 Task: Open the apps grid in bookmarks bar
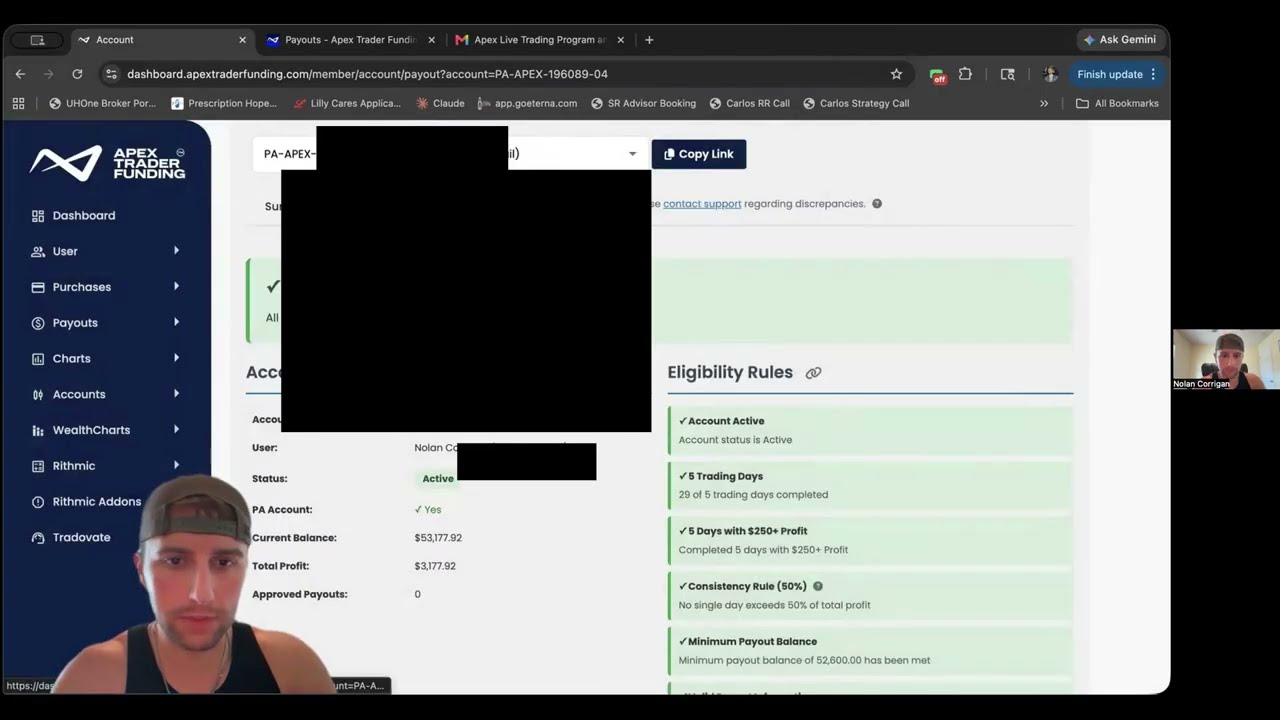[x=18, y=103]
